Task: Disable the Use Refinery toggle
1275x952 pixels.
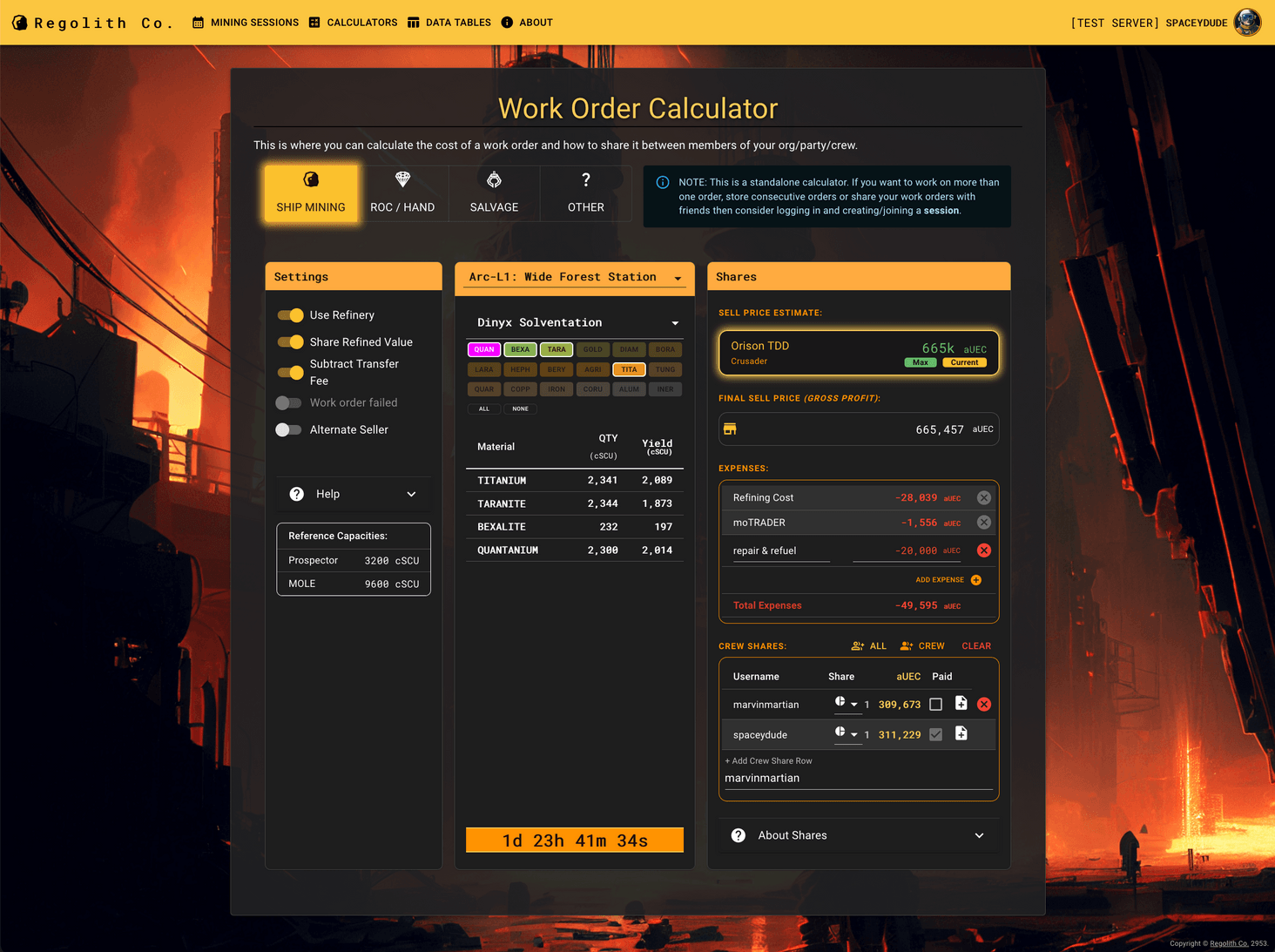Action: [x=289, y=314]
